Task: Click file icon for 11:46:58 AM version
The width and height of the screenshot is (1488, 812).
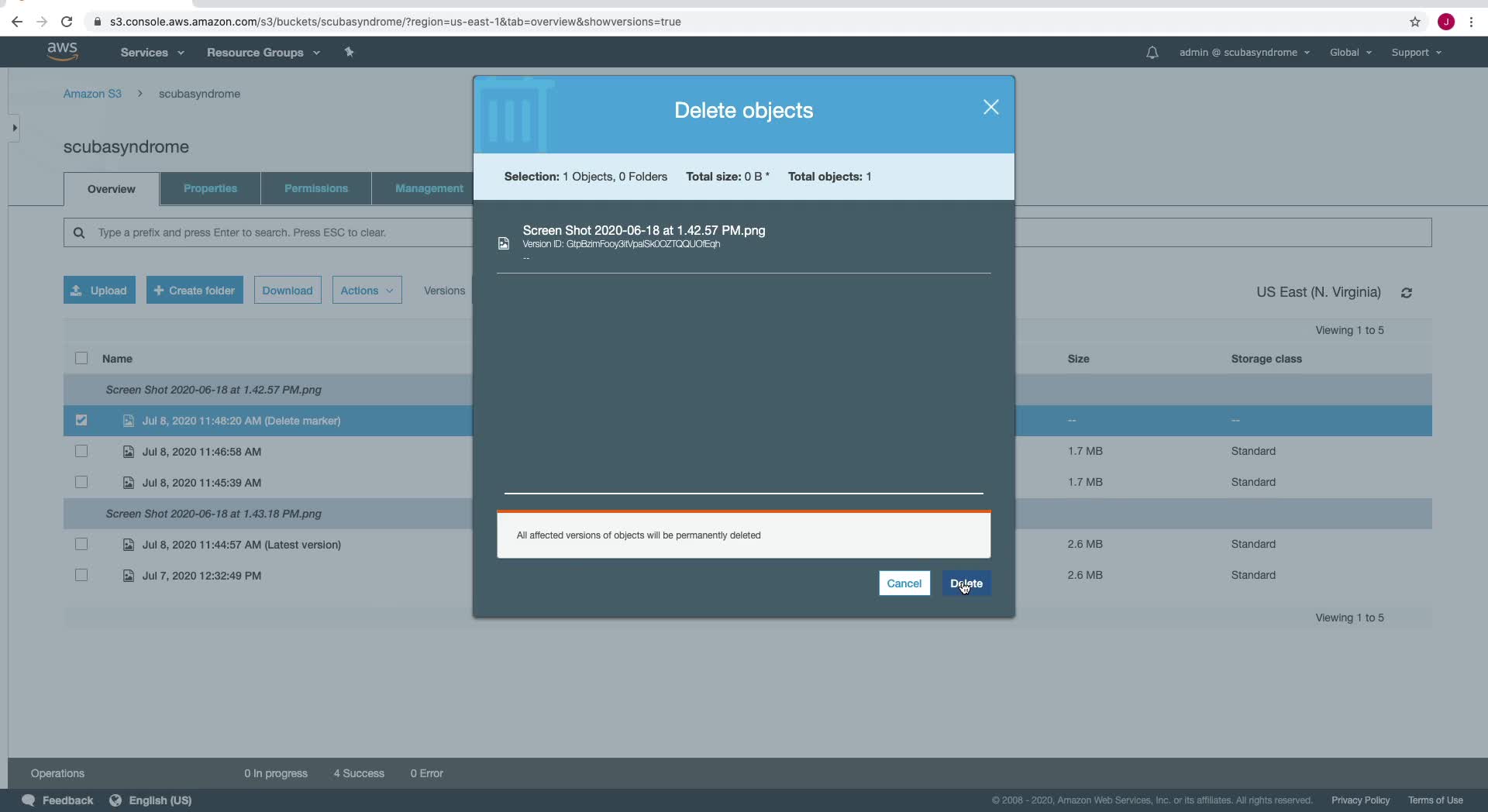Action: click(129, 452)
